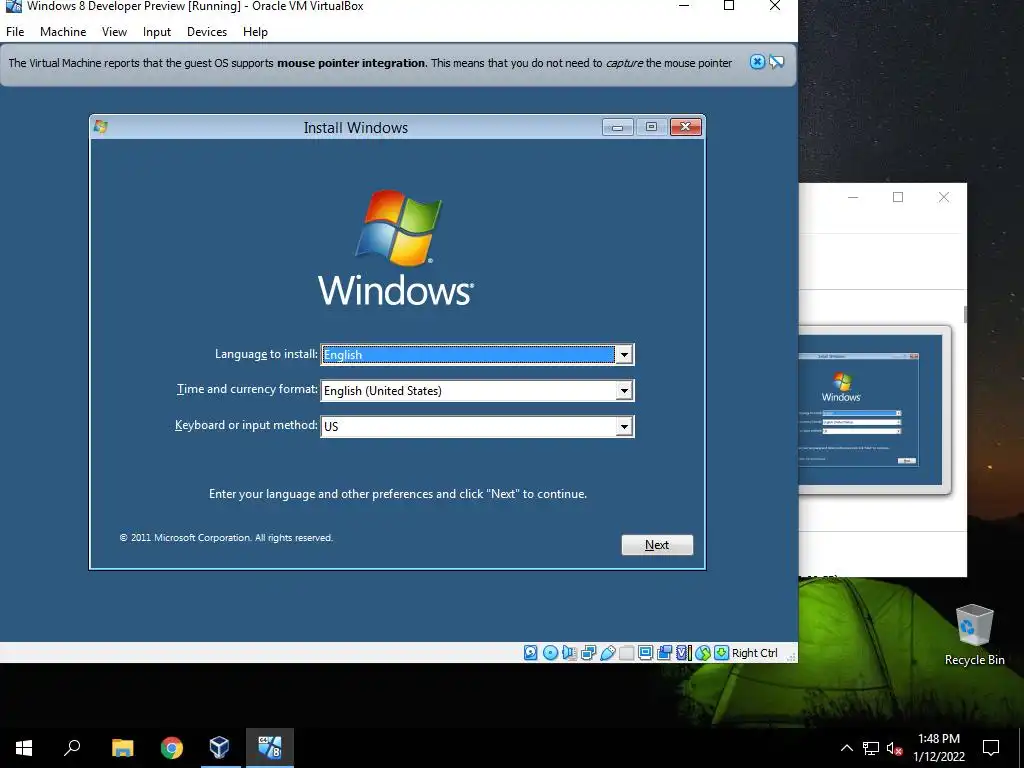Viewport: 1024px width, 768px height.
Task: Click the don't-show-again notification icon
Action: pos(776,62)
